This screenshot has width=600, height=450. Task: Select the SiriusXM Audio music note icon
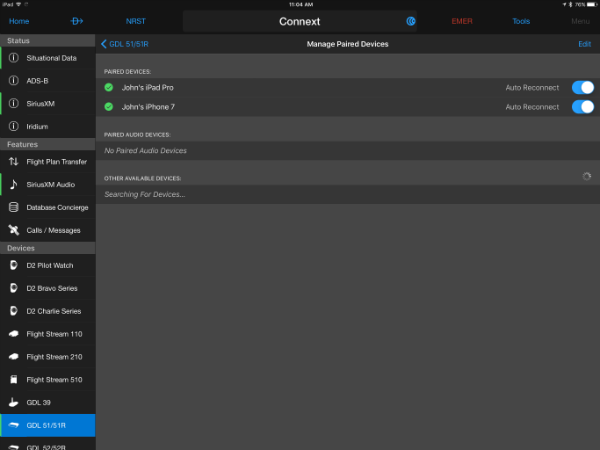point(14,184)
